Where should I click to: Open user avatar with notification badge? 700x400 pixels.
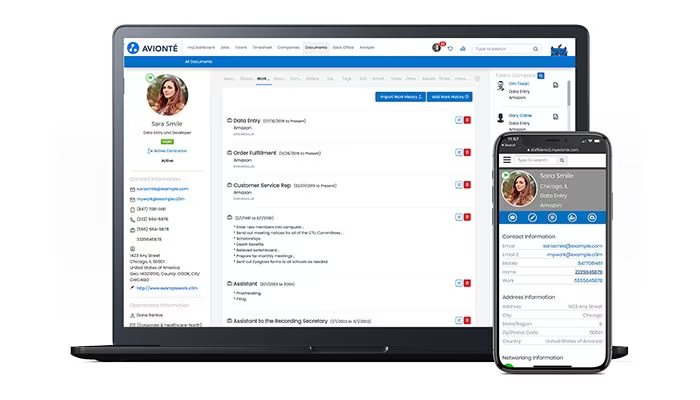[437, 47]
